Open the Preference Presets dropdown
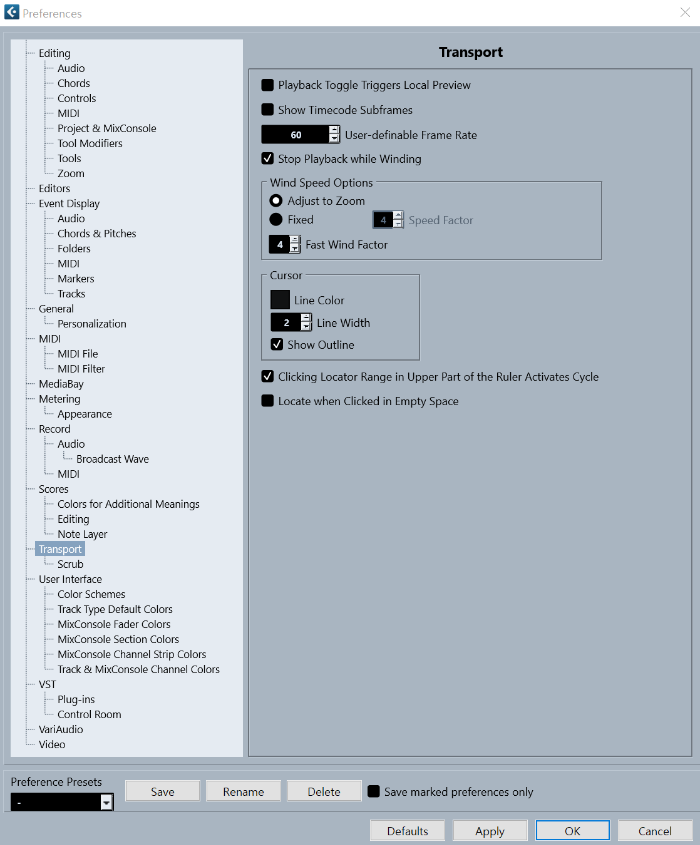The width and height of the screenshot is (700, 845). click(x=107, y=802)
